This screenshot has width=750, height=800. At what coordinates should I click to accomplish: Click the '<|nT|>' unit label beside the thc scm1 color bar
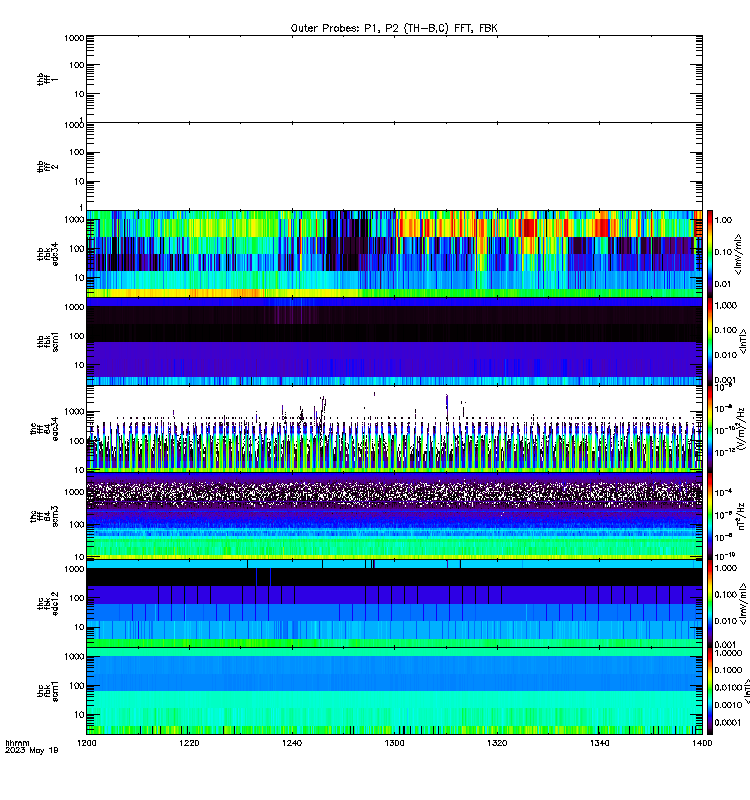pyautogui.click(x=745, y=691)
